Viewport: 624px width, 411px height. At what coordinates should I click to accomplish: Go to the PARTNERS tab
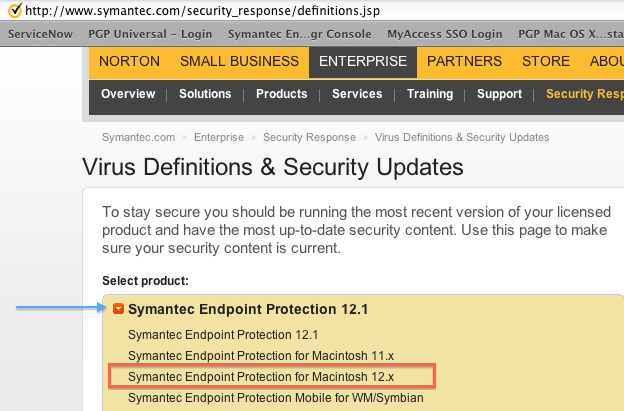464,62
